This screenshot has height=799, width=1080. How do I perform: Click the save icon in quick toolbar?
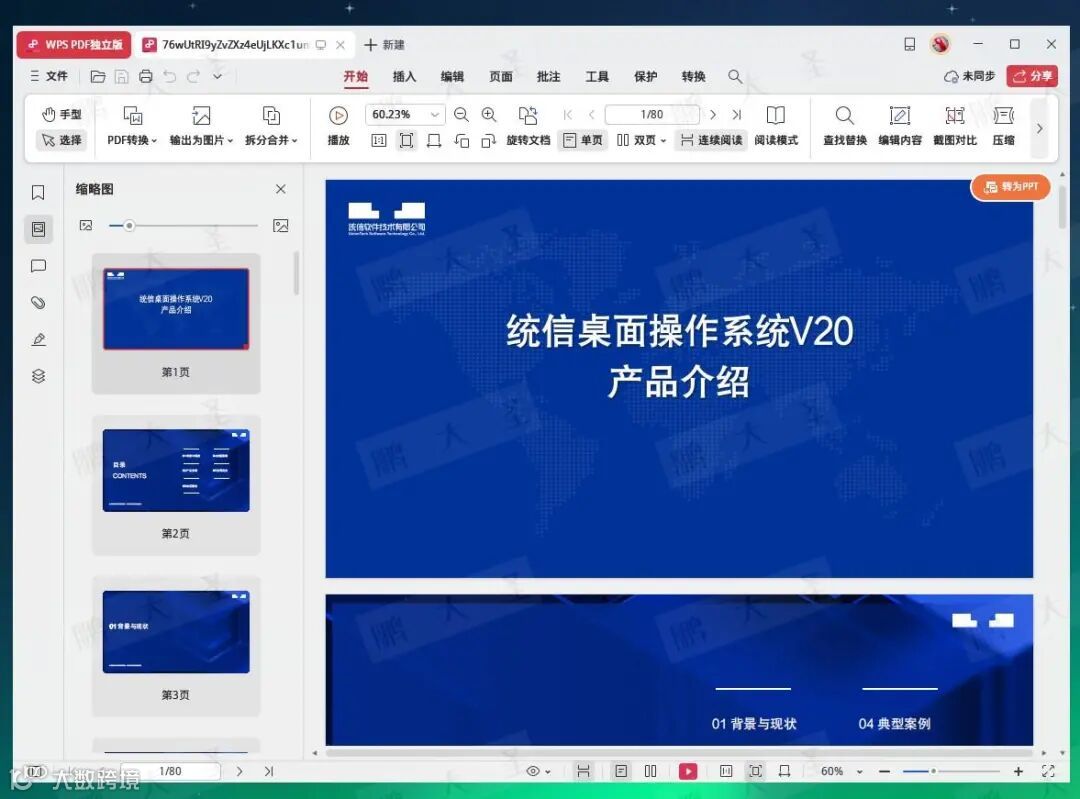click(121, 76)
